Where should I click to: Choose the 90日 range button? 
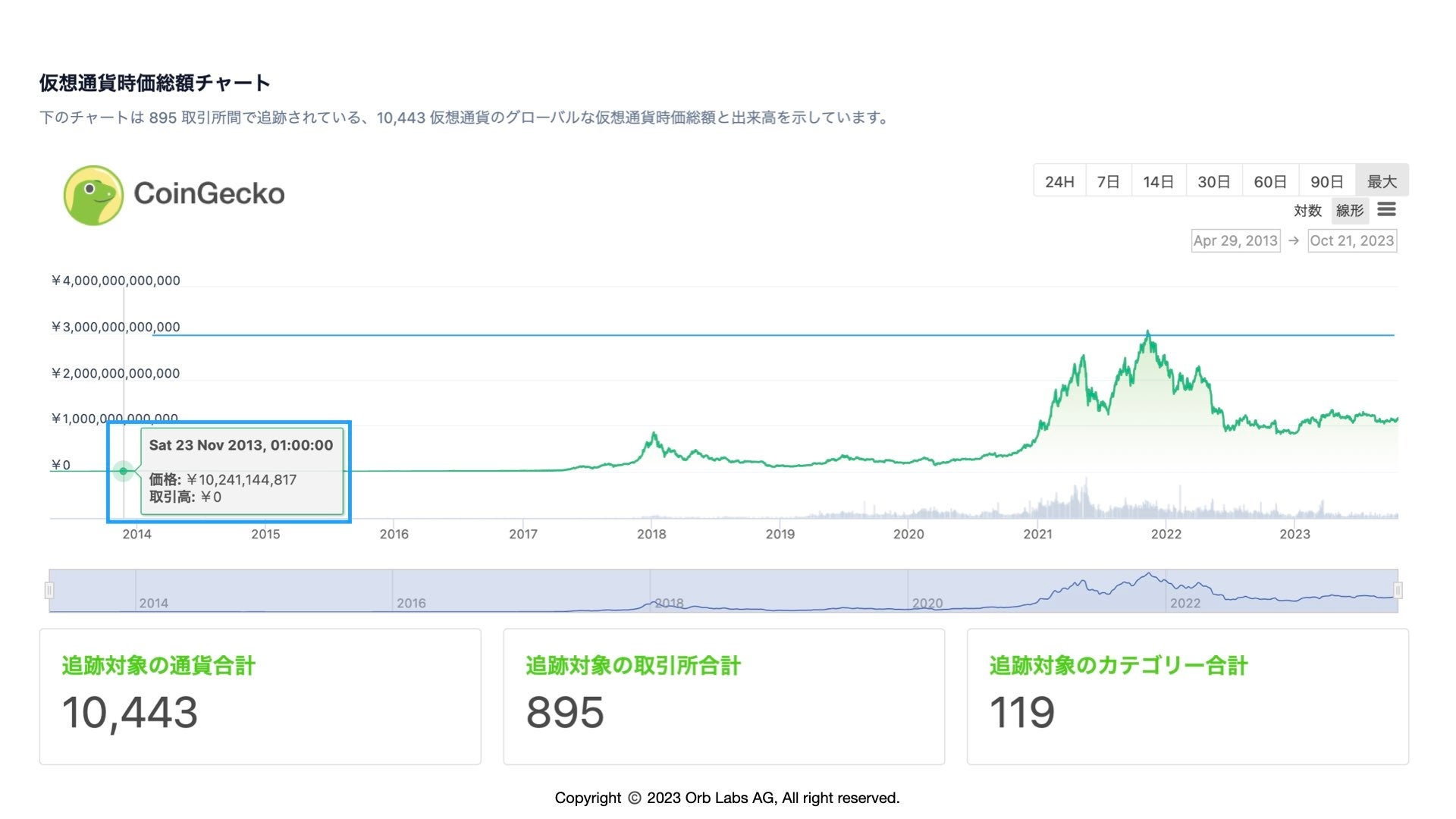[1326, 181]
